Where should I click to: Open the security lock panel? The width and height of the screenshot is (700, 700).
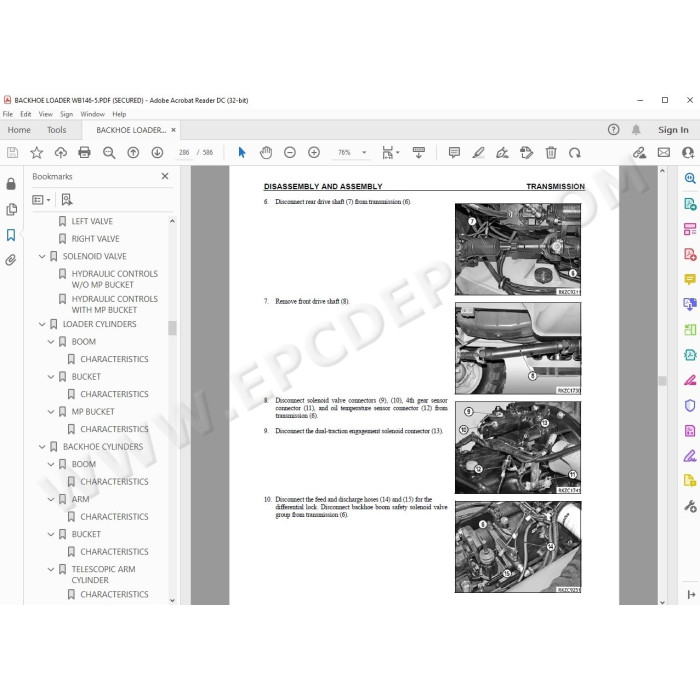pos(11,183)
